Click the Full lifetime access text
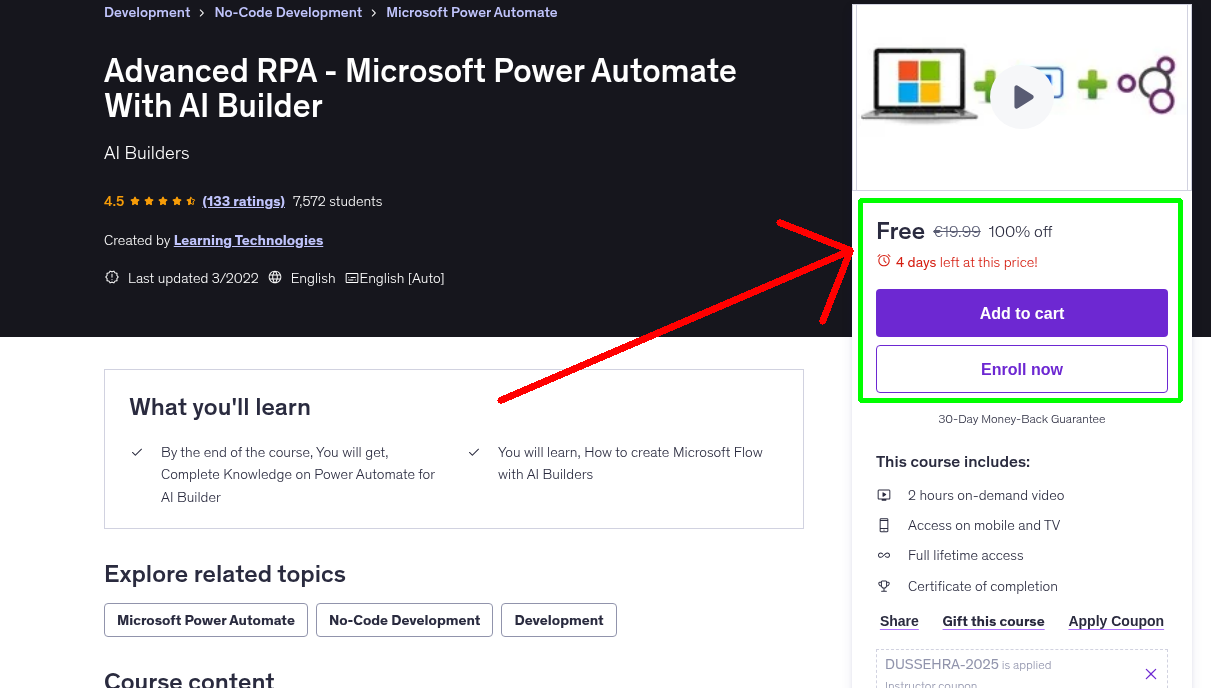Screen dimensions: 1211x688 [x=966, y=555]
